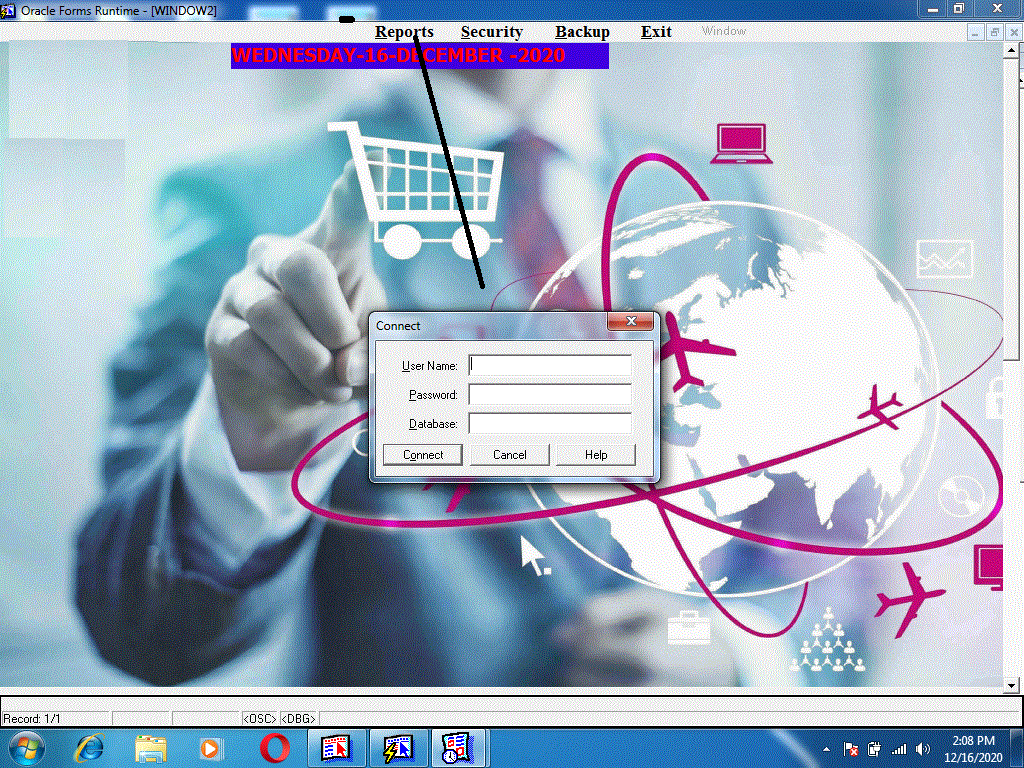
Task: Launch Internet Explorer from the taskbar
Action: (90, 747)
